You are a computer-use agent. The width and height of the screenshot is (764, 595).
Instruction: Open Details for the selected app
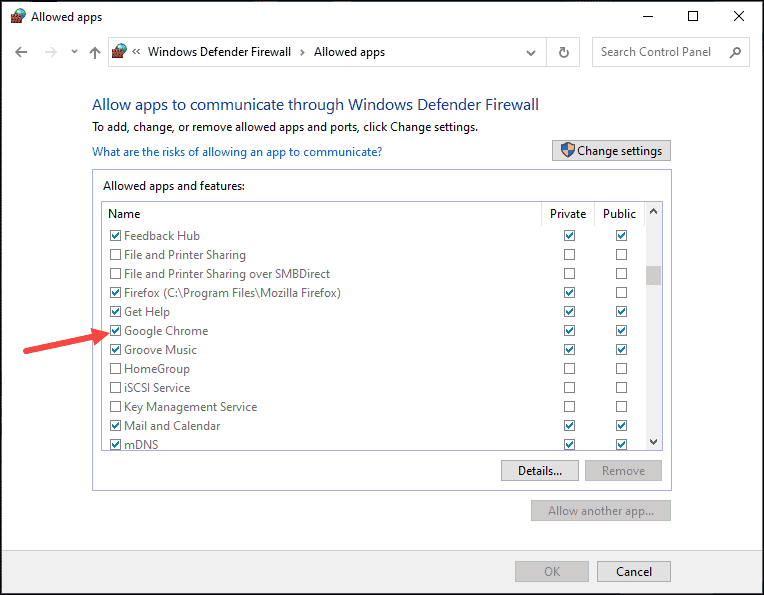click(540, 471)
